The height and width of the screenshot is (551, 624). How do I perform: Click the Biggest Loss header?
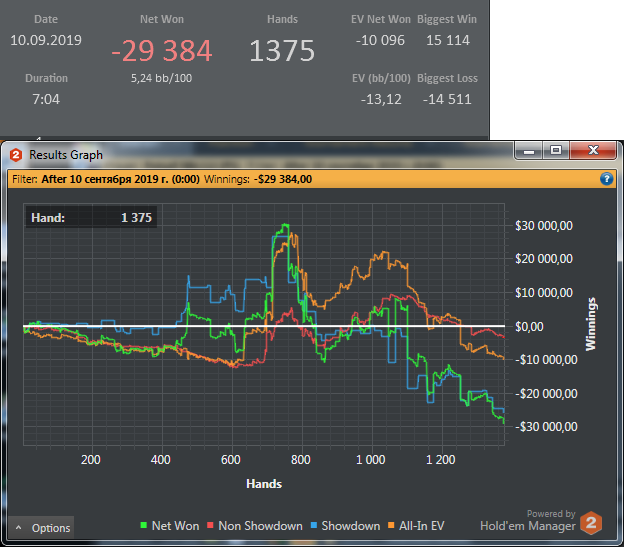[447, 78]
